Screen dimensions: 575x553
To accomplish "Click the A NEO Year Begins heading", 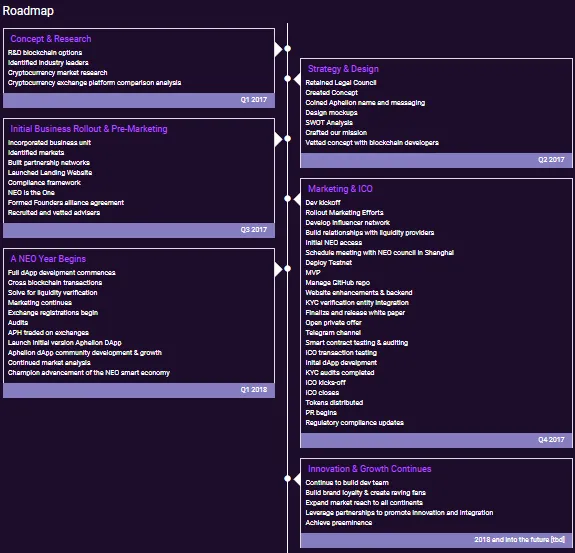I will (x=48, y=259).
